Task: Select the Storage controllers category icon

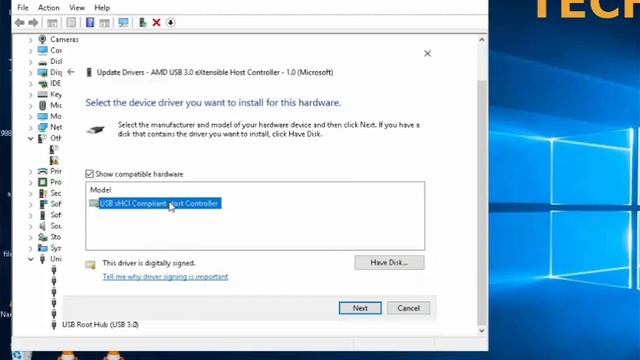Action: 42,237
